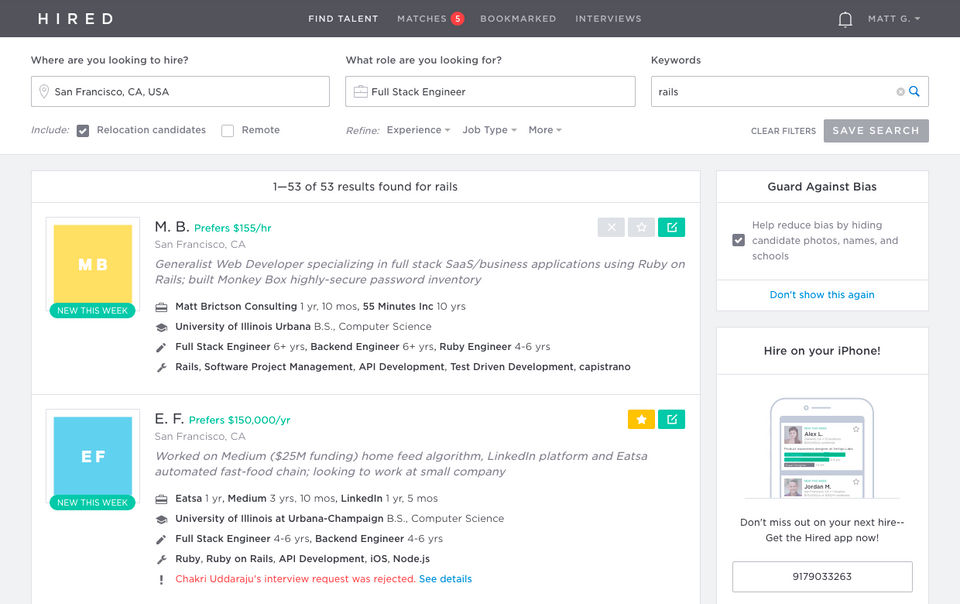Click the M. B. roles pencil icon
The image size is (960, 604).
pyautogui.click(x=161, y=347)
